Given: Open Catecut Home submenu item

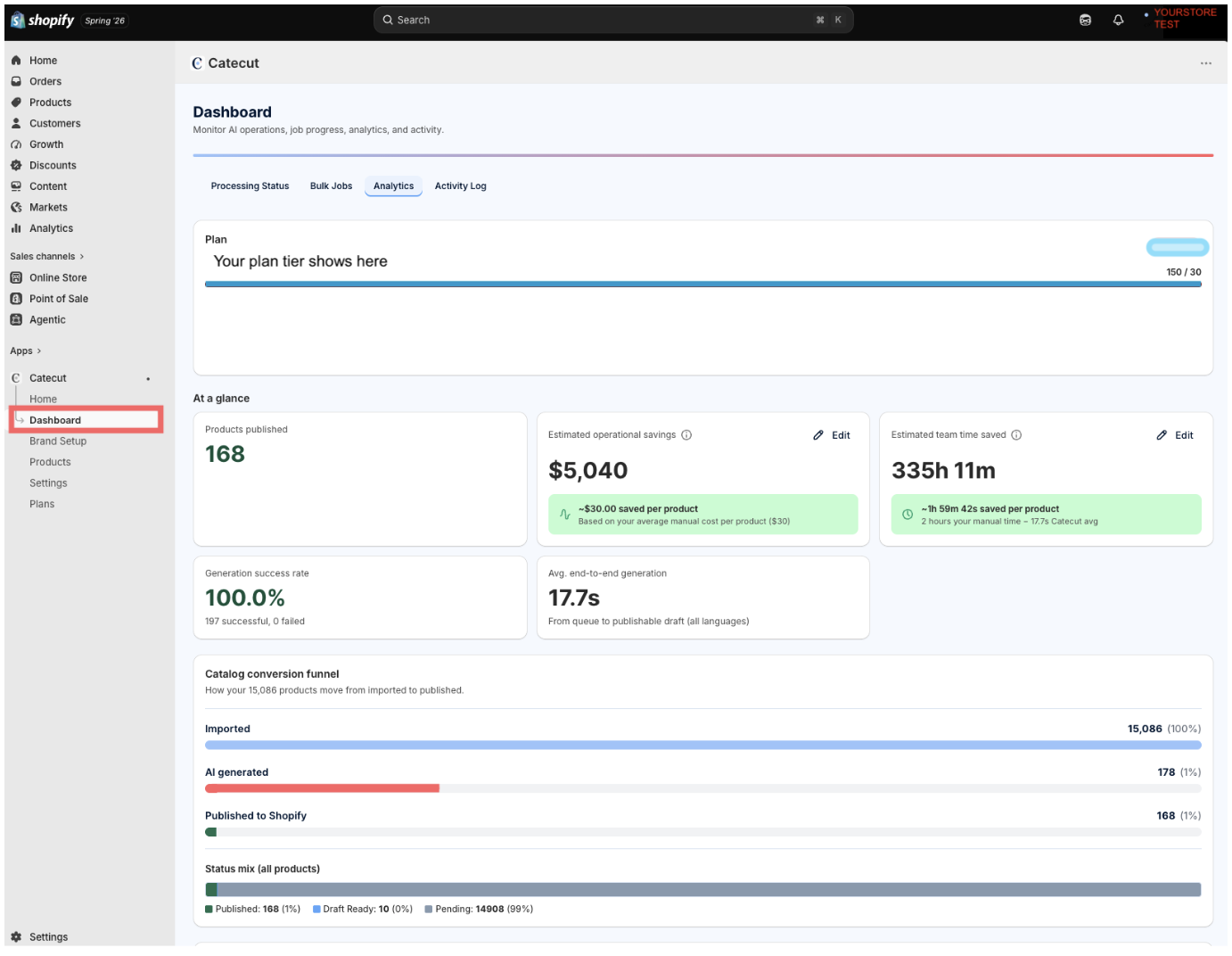Looking at the screenshot, I should [x=43, y=400].
